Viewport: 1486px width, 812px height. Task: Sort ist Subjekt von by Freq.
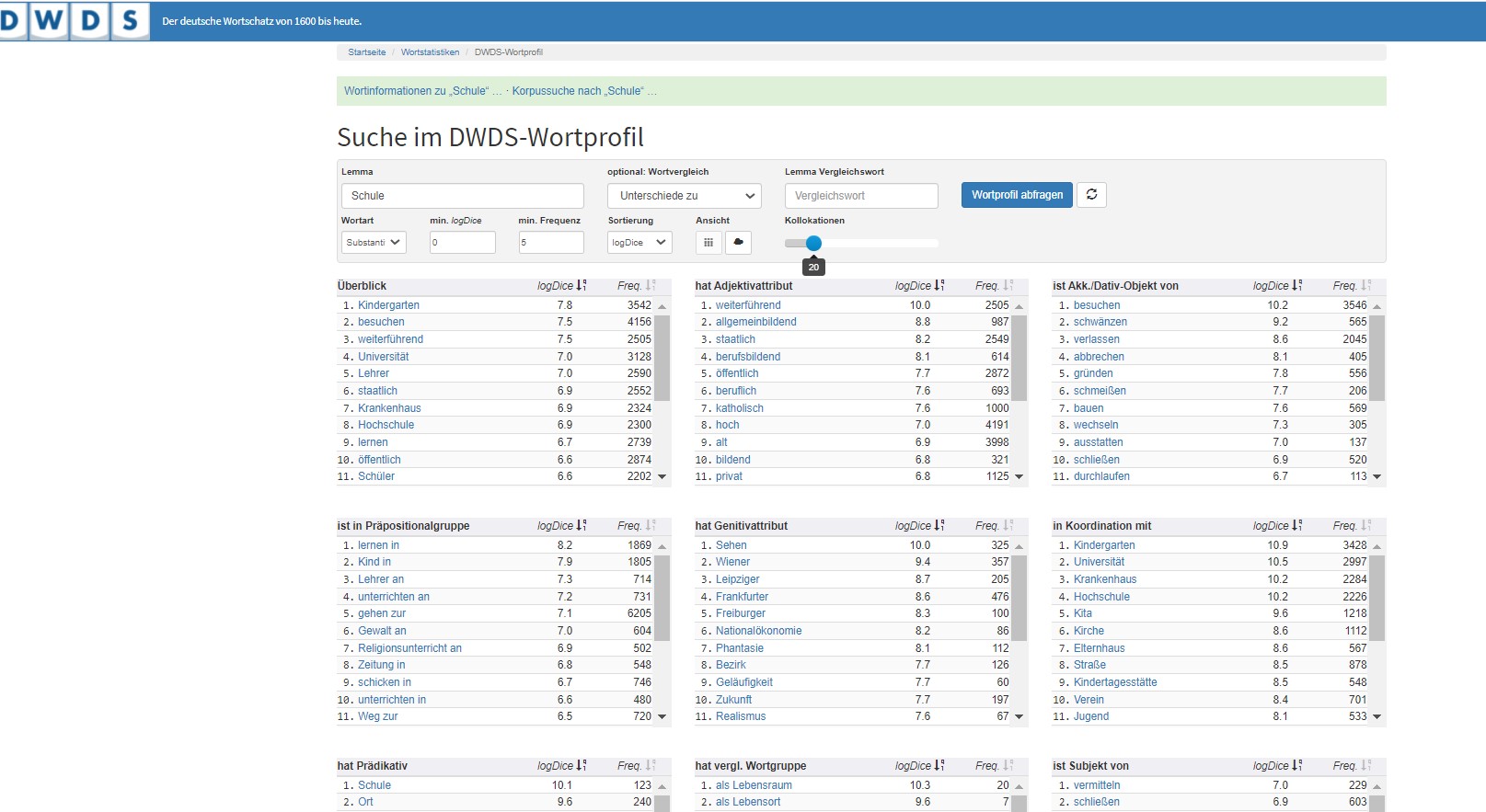1353,766
